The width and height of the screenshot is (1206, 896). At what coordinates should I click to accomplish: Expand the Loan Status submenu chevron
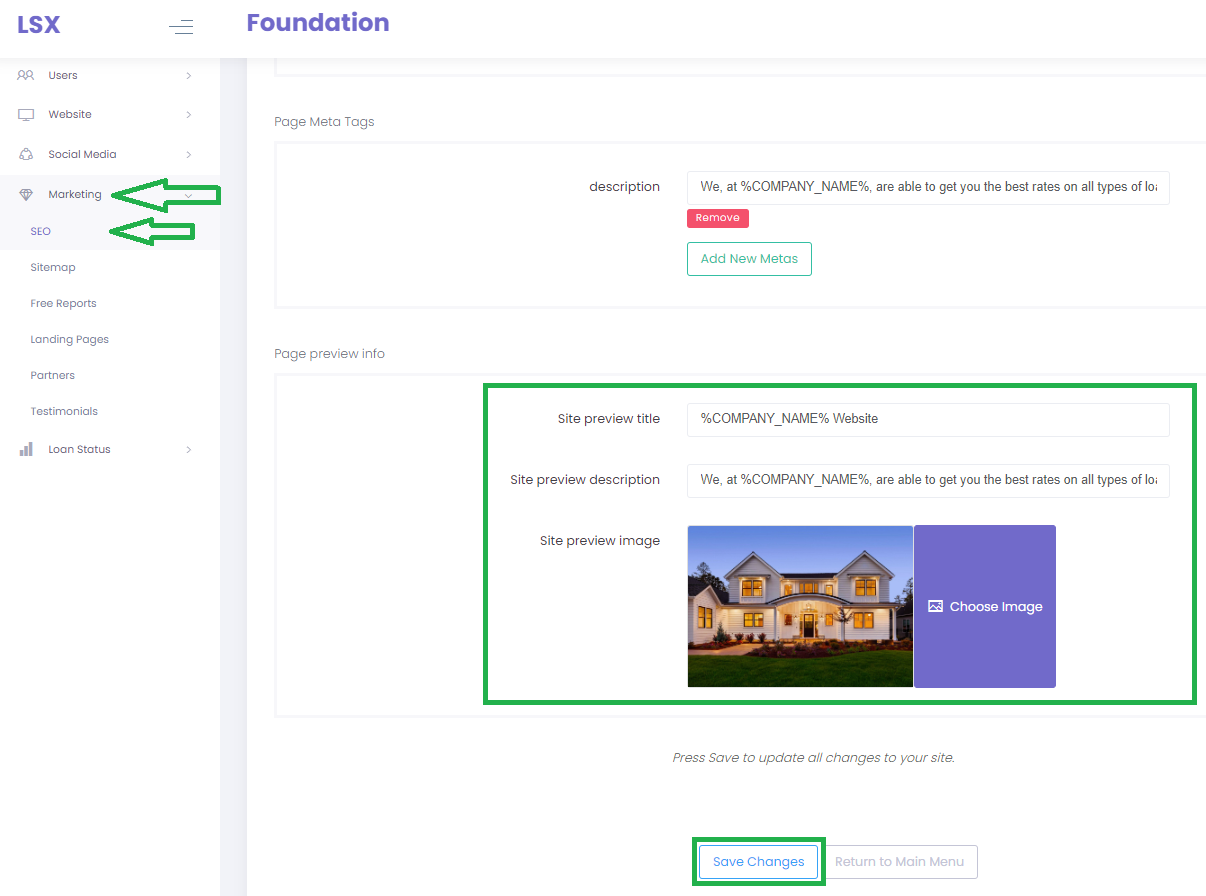(188, 450)
